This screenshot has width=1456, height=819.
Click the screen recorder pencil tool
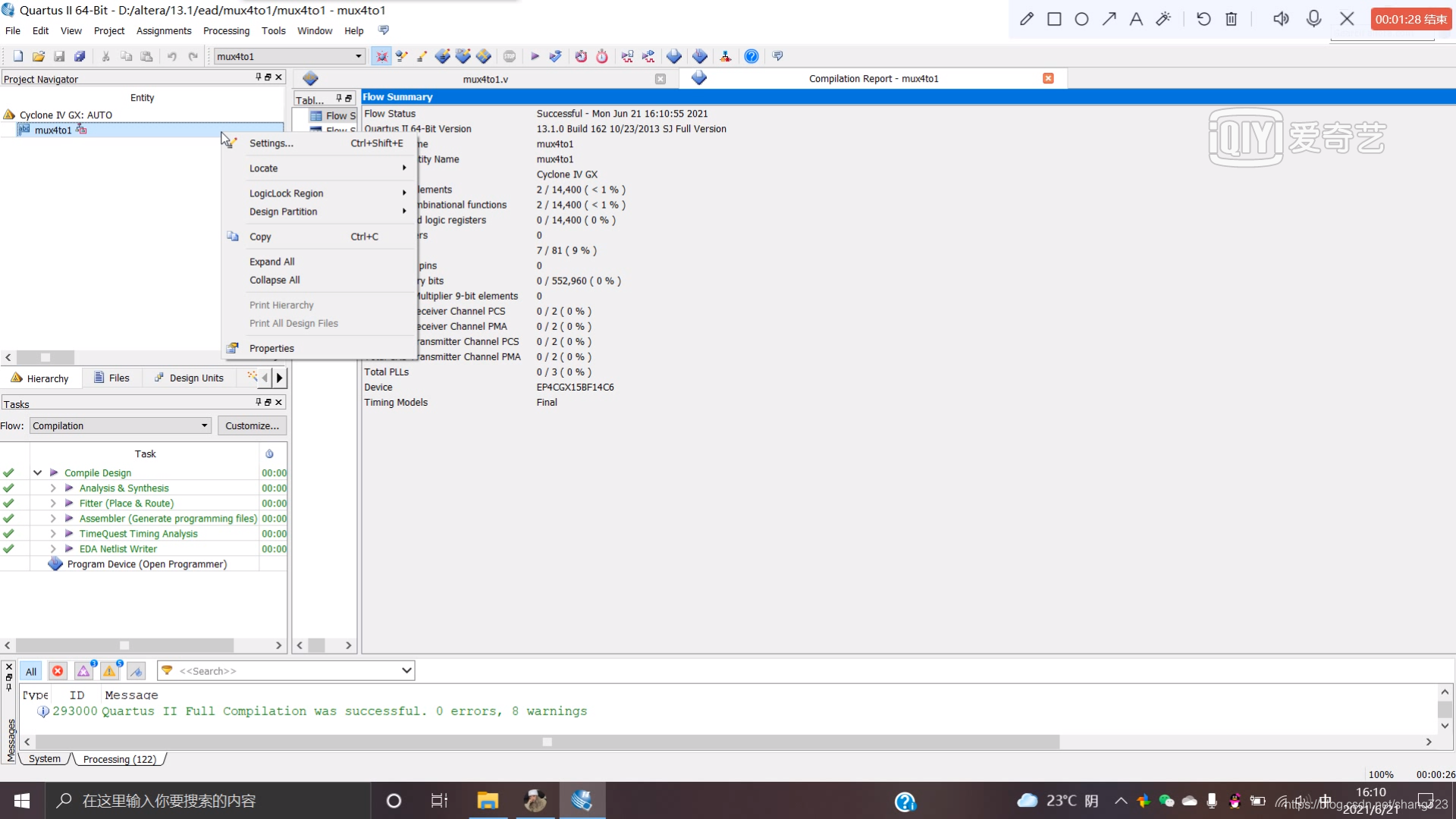click(1027, 19)
